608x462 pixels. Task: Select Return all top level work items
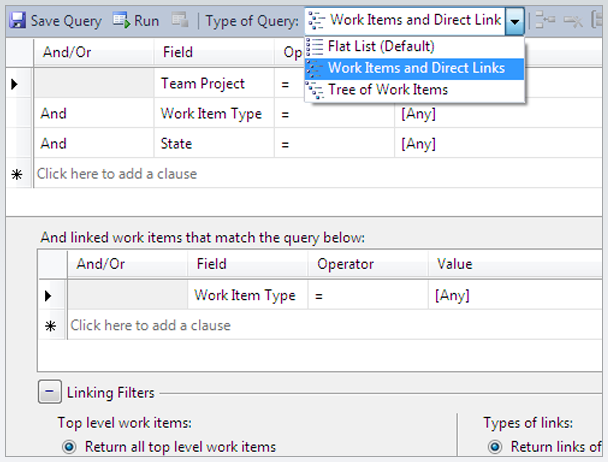69,447
